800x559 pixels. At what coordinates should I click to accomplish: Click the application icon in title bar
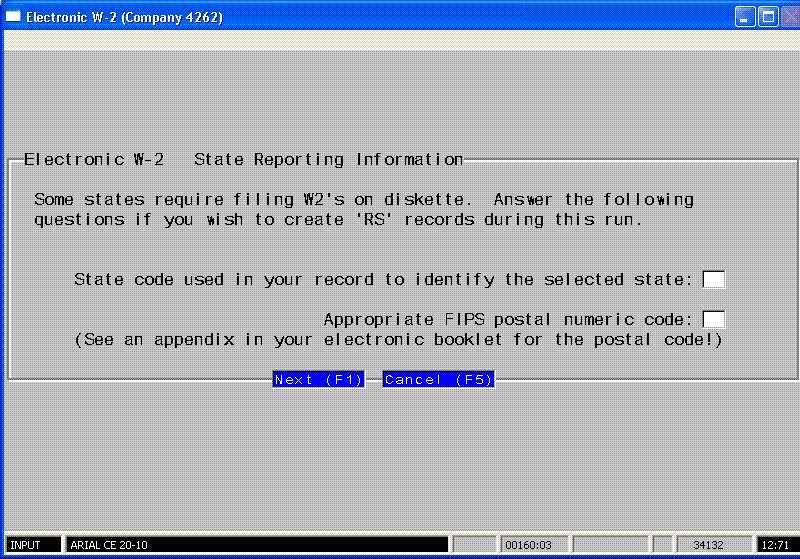[13, 17]
